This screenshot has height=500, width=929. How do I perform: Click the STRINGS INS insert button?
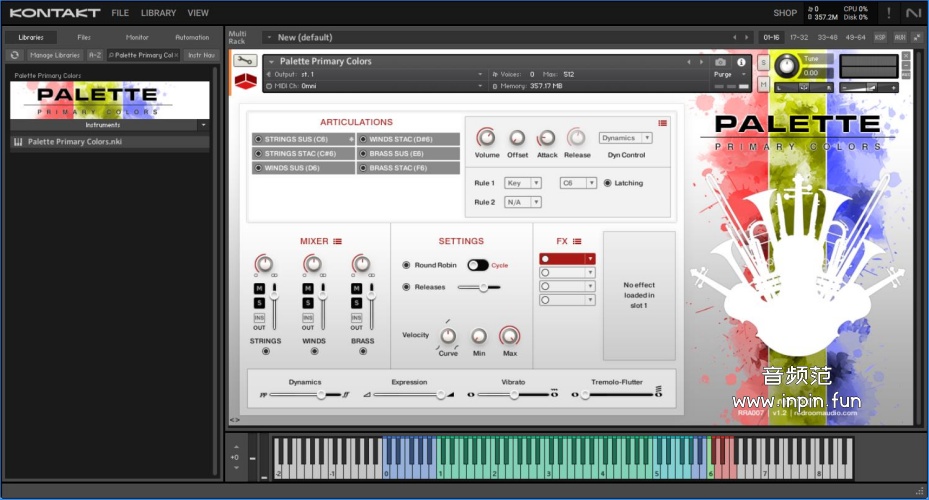click(x=259, y=318)
